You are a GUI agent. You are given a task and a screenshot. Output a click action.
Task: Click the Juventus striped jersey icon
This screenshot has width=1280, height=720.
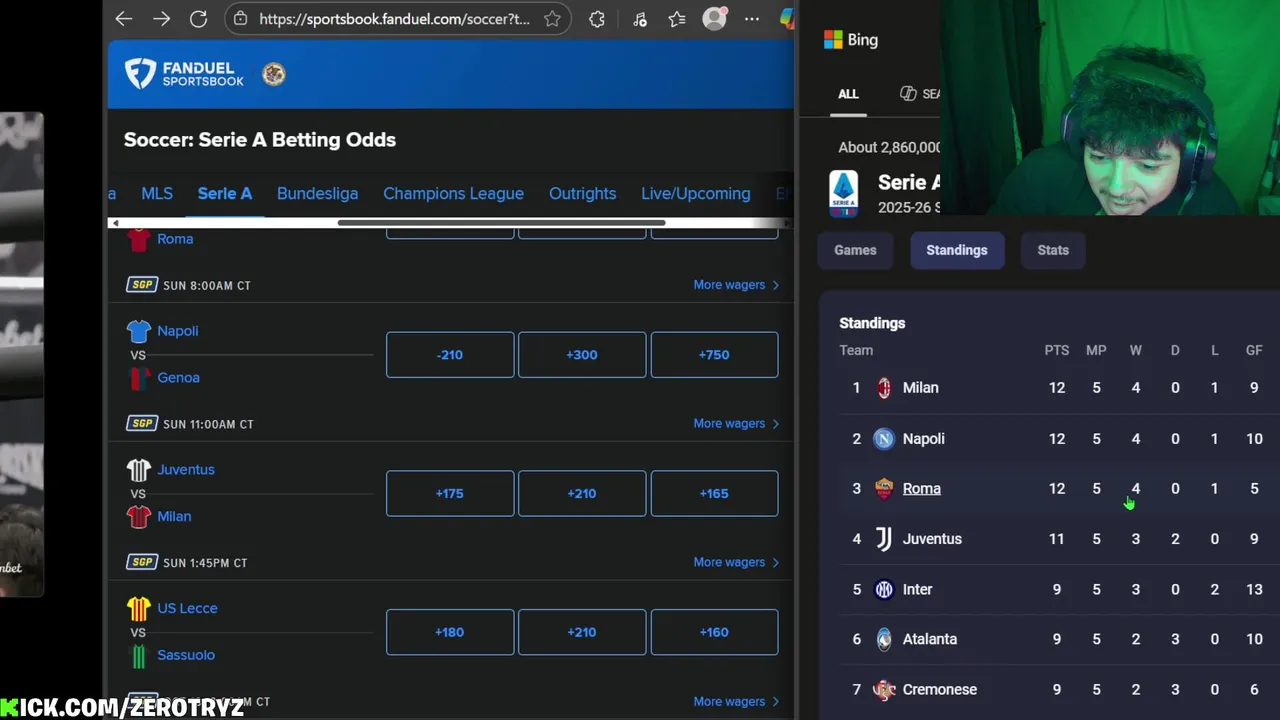click(x=139, y=470)
